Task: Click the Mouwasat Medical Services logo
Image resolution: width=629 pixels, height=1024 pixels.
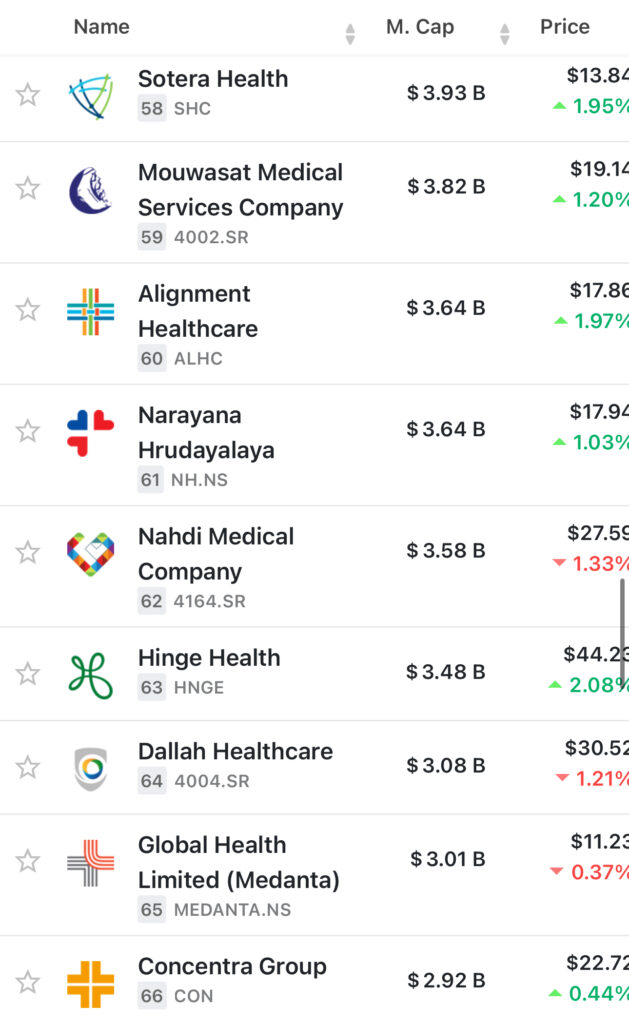Action: pos(91,189)
